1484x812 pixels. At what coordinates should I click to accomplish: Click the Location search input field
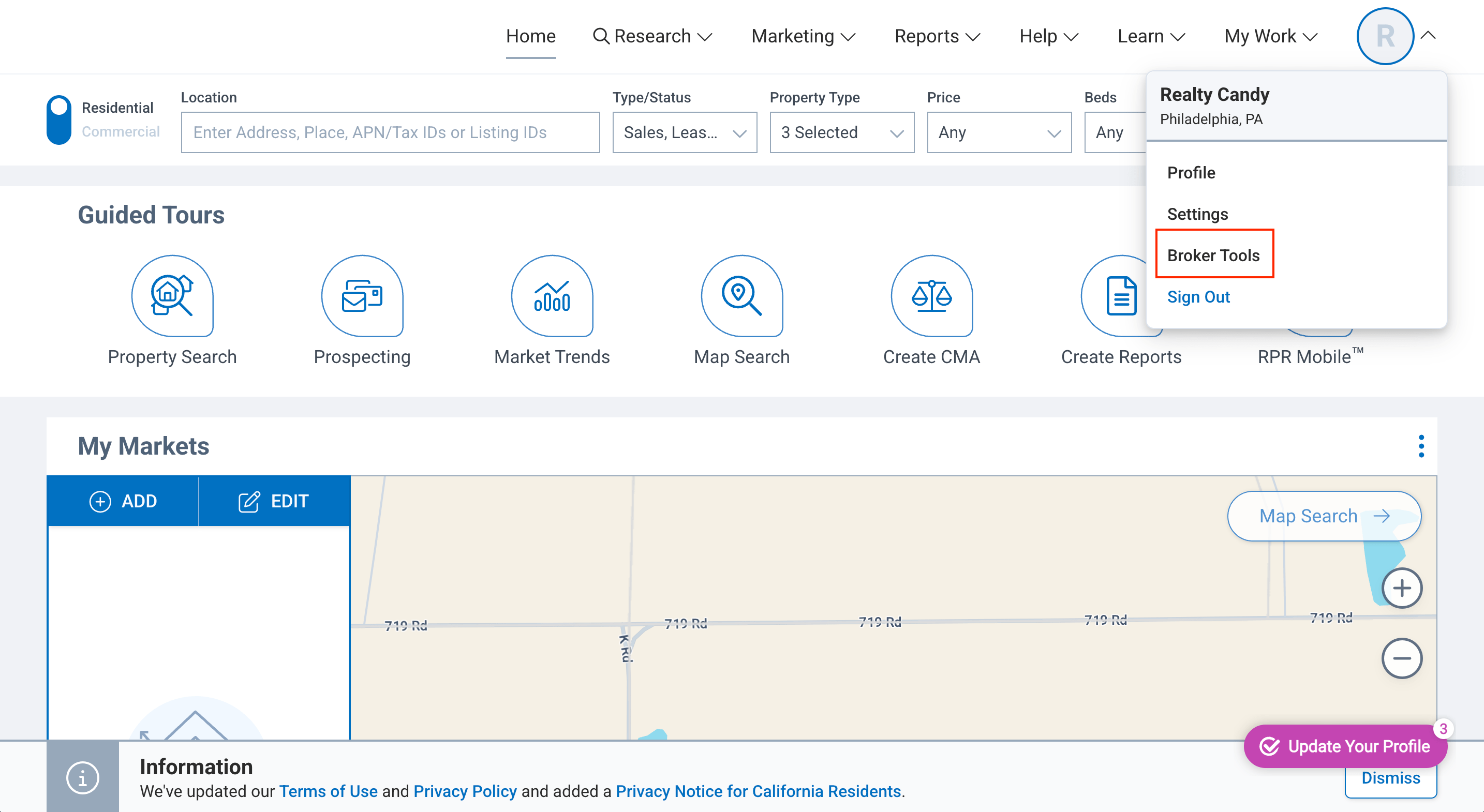pos(390,132)
